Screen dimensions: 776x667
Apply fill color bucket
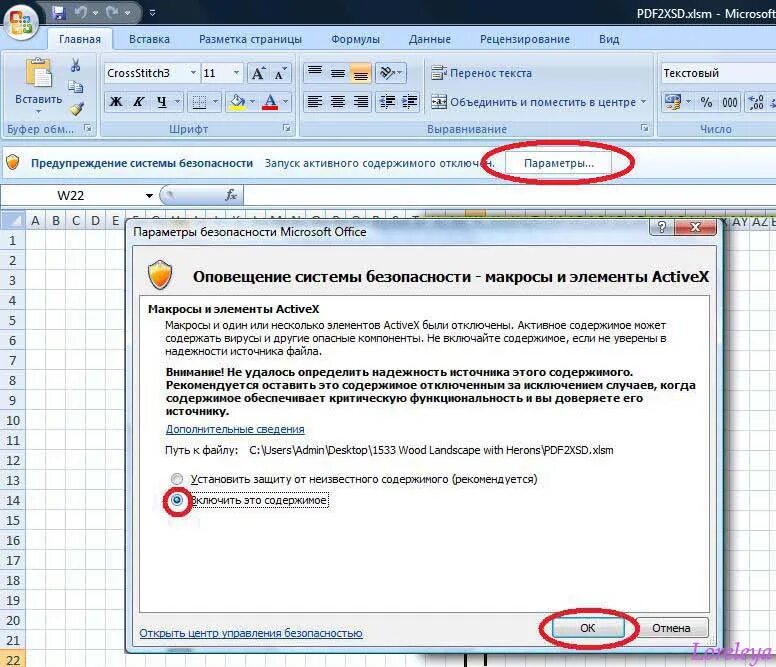[x=237, y=102]
